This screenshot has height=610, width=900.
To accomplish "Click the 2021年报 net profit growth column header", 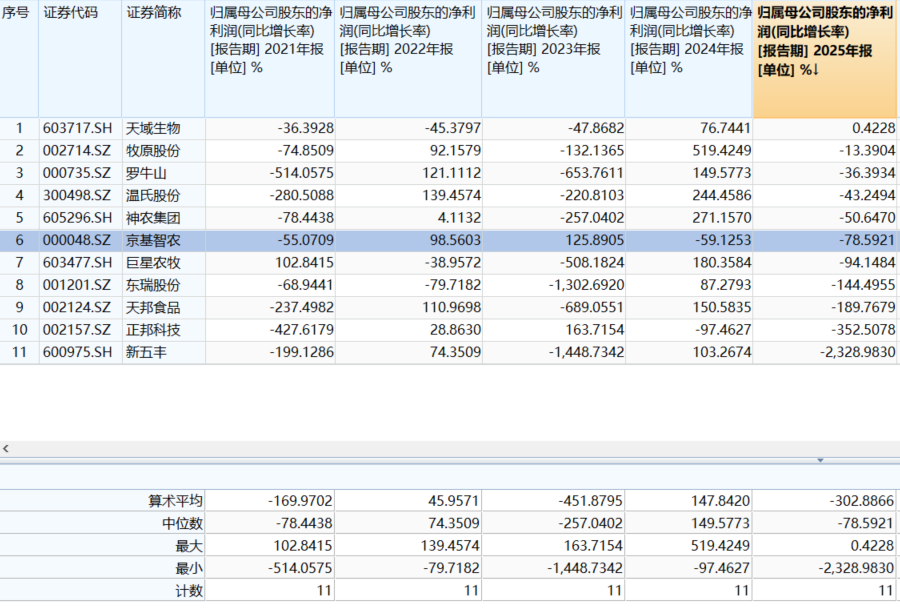I will (270, 59).
